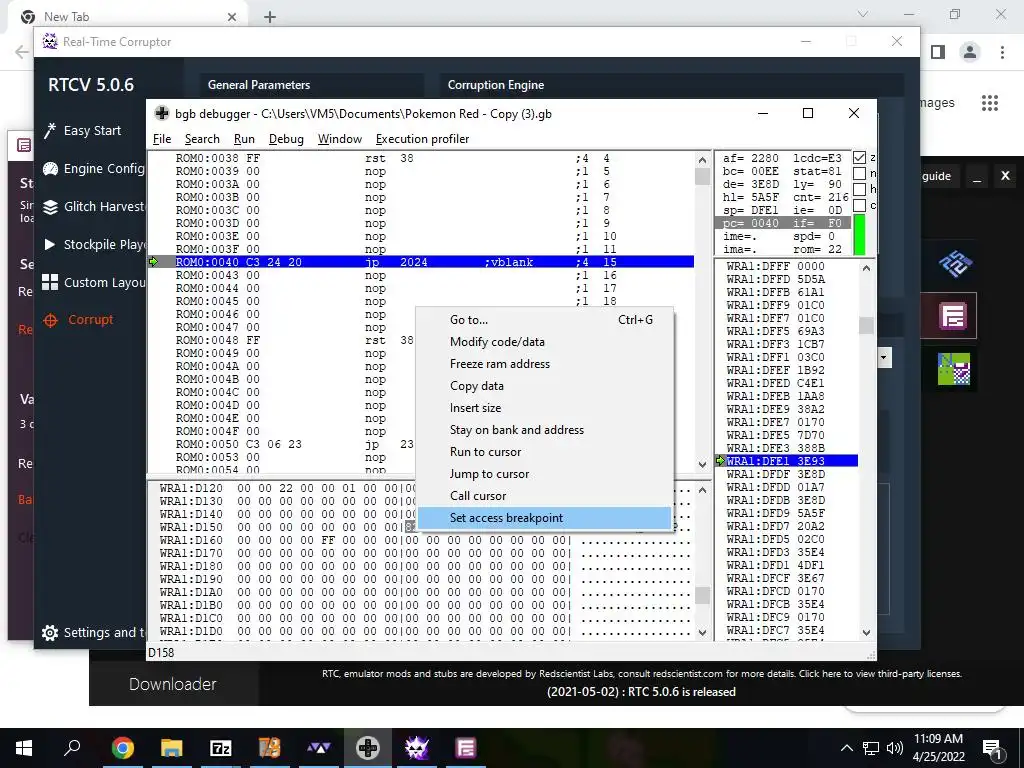1024x768 pixels.
Task: Switch to Real-Time Corruptor taskbar icon
Action: point(417,748)
